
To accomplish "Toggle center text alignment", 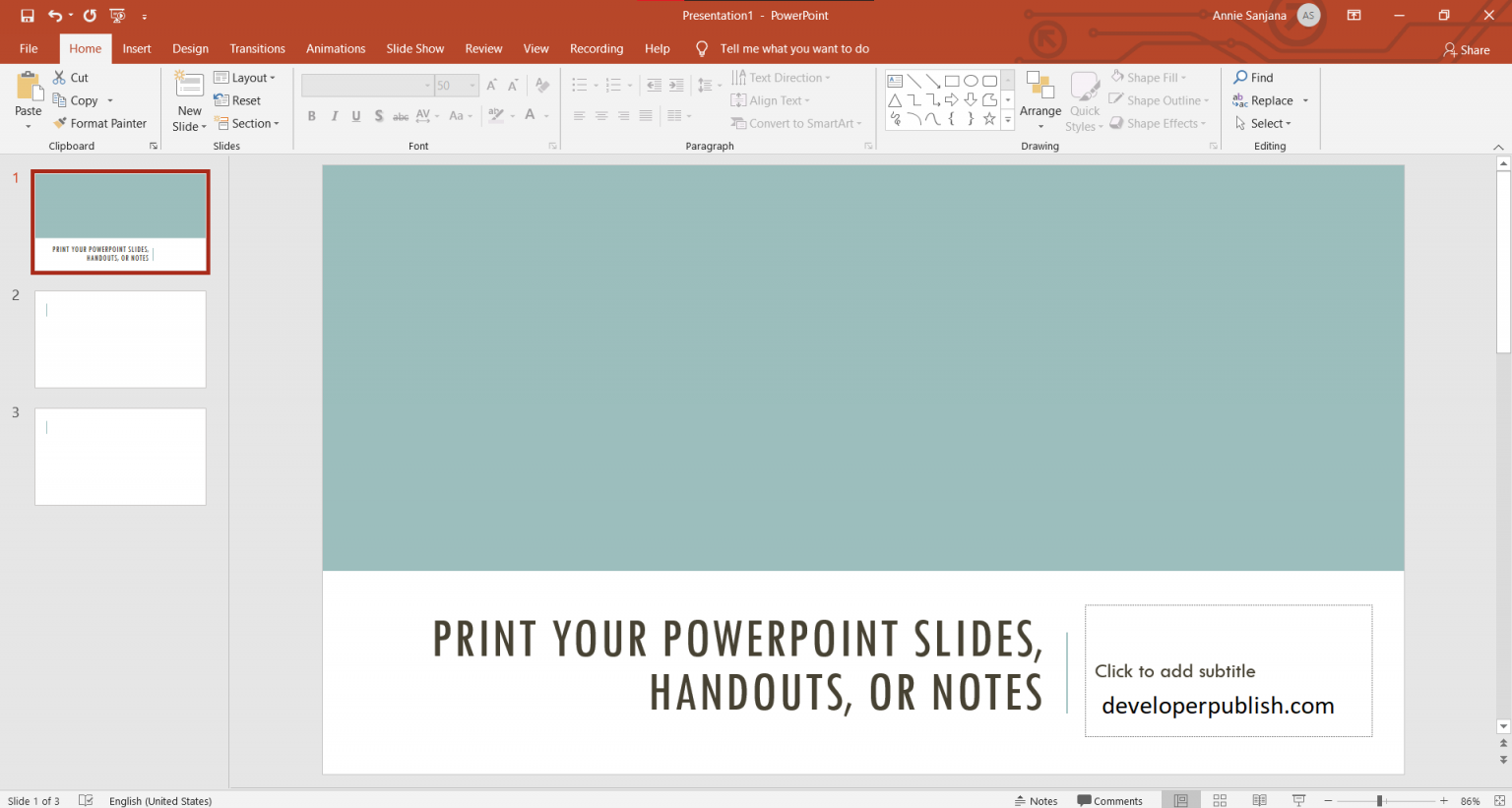I will [601, 115].
